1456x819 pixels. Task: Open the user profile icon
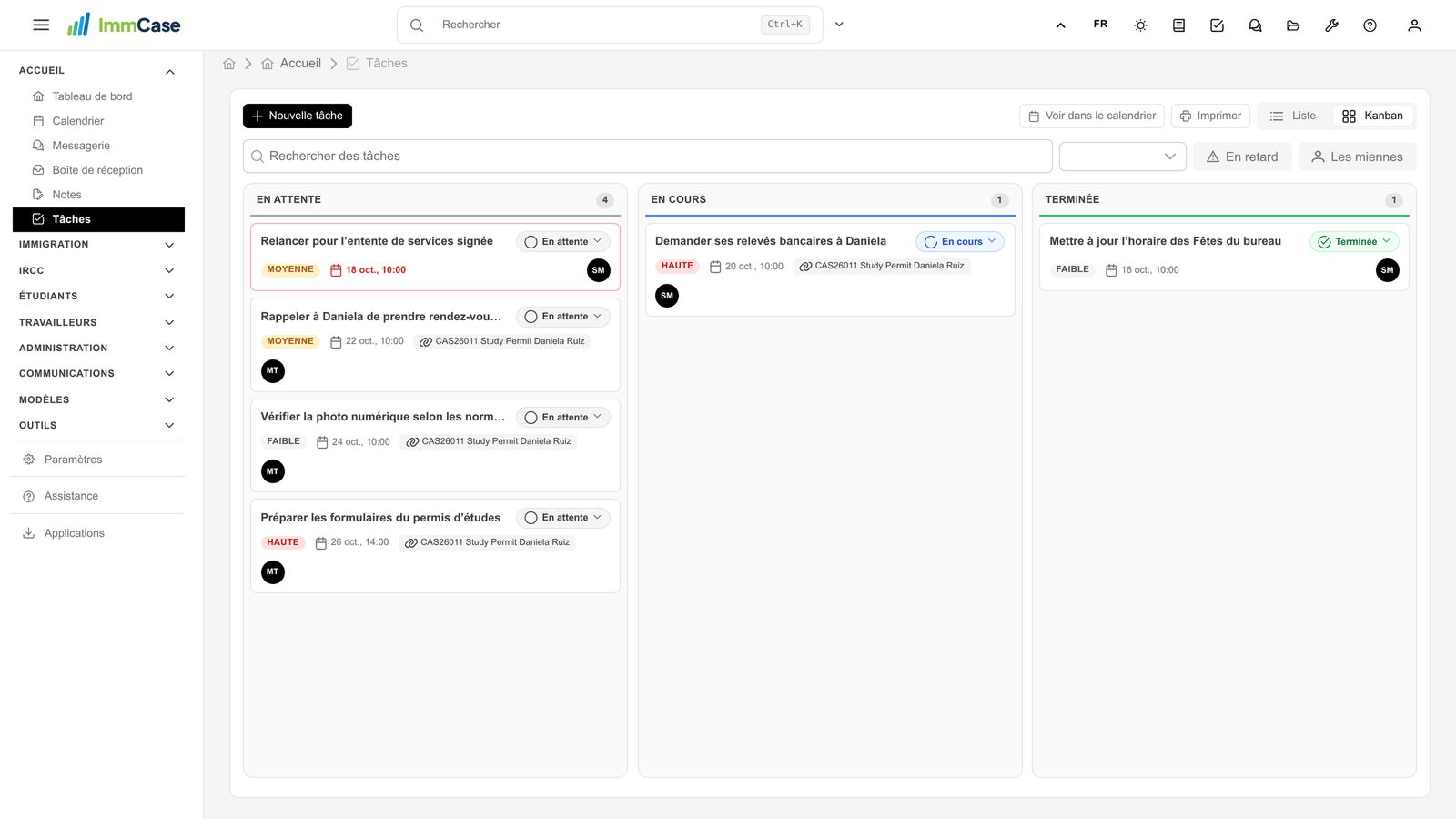1414,25
